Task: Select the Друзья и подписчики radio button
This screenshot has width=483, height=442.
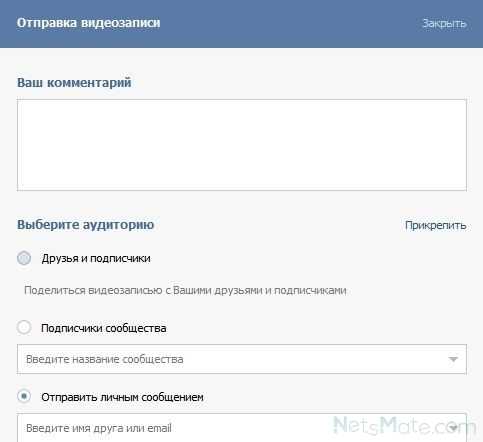Action: coord(24,258)
